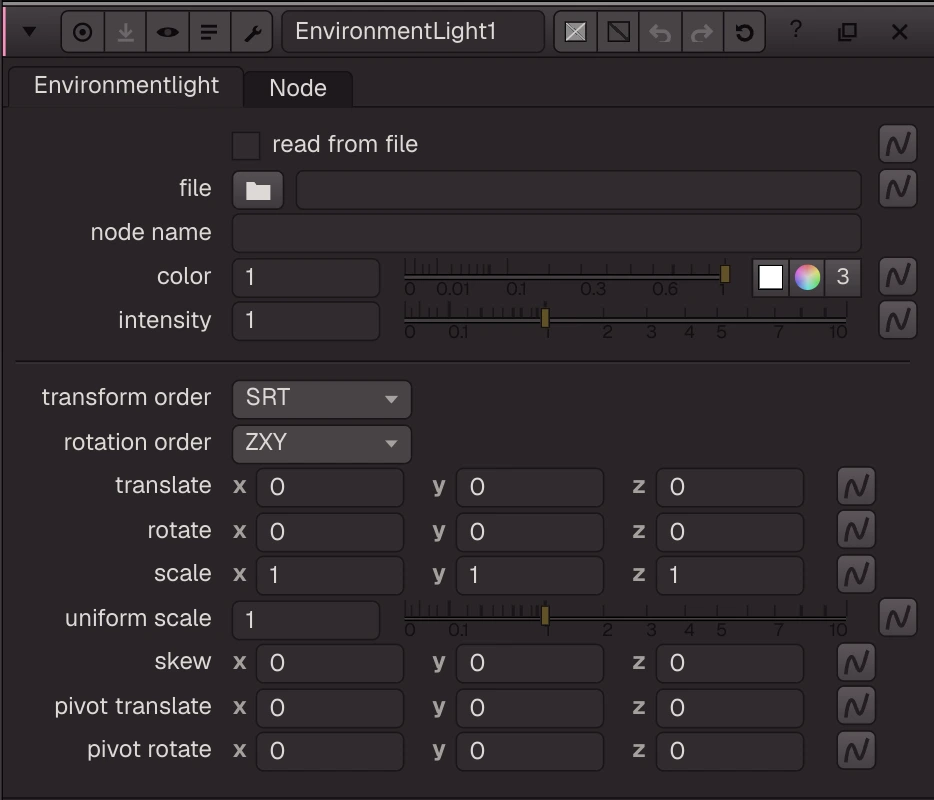Open the file browser folder button
Viewport: 934px width, 800px height.
click(x=258, y=190)
